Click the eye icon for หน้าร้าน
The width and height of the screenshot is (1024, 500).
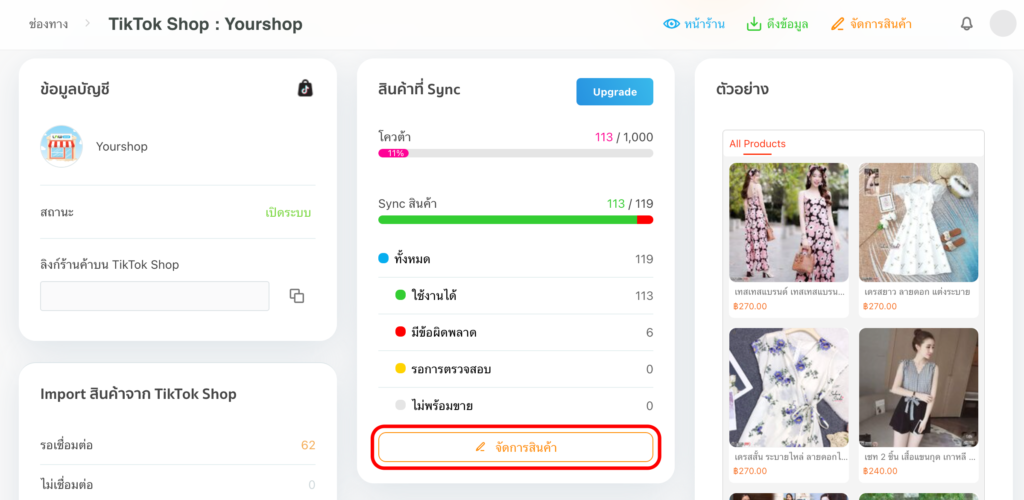pyautogui.click(x=672, y=24)
